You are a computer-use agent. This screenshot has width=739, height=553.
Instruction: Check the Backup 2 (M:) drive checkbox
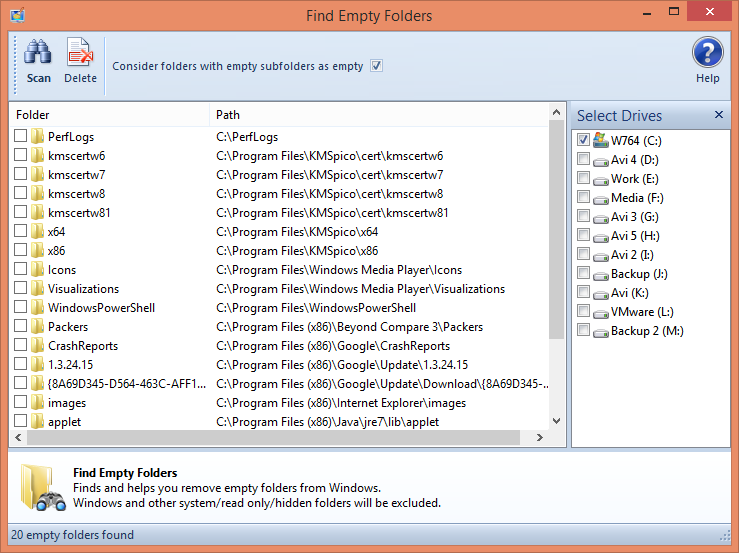(x=583, y=330)
